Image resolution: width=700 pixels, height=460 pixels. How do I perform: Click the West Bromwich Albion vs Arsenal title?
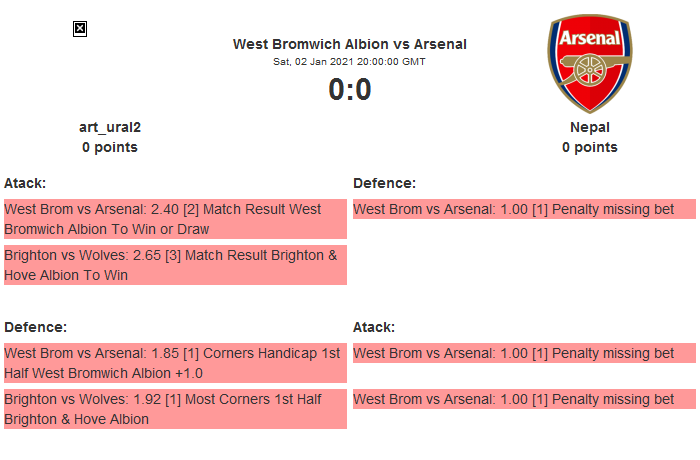(x=349, y=44)
